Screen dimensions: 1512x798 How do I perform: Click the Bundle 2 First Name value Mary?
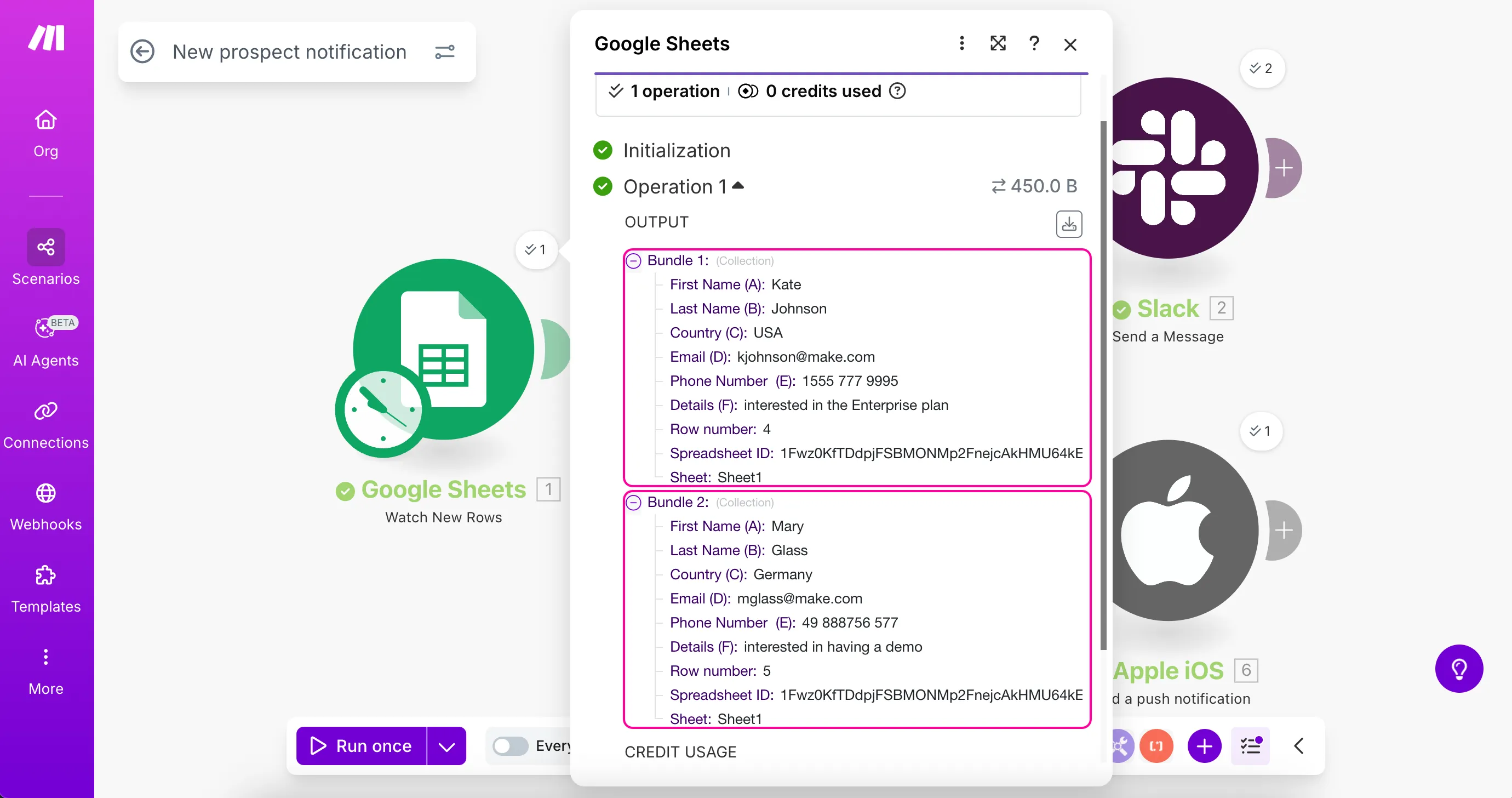pos(787,526)
